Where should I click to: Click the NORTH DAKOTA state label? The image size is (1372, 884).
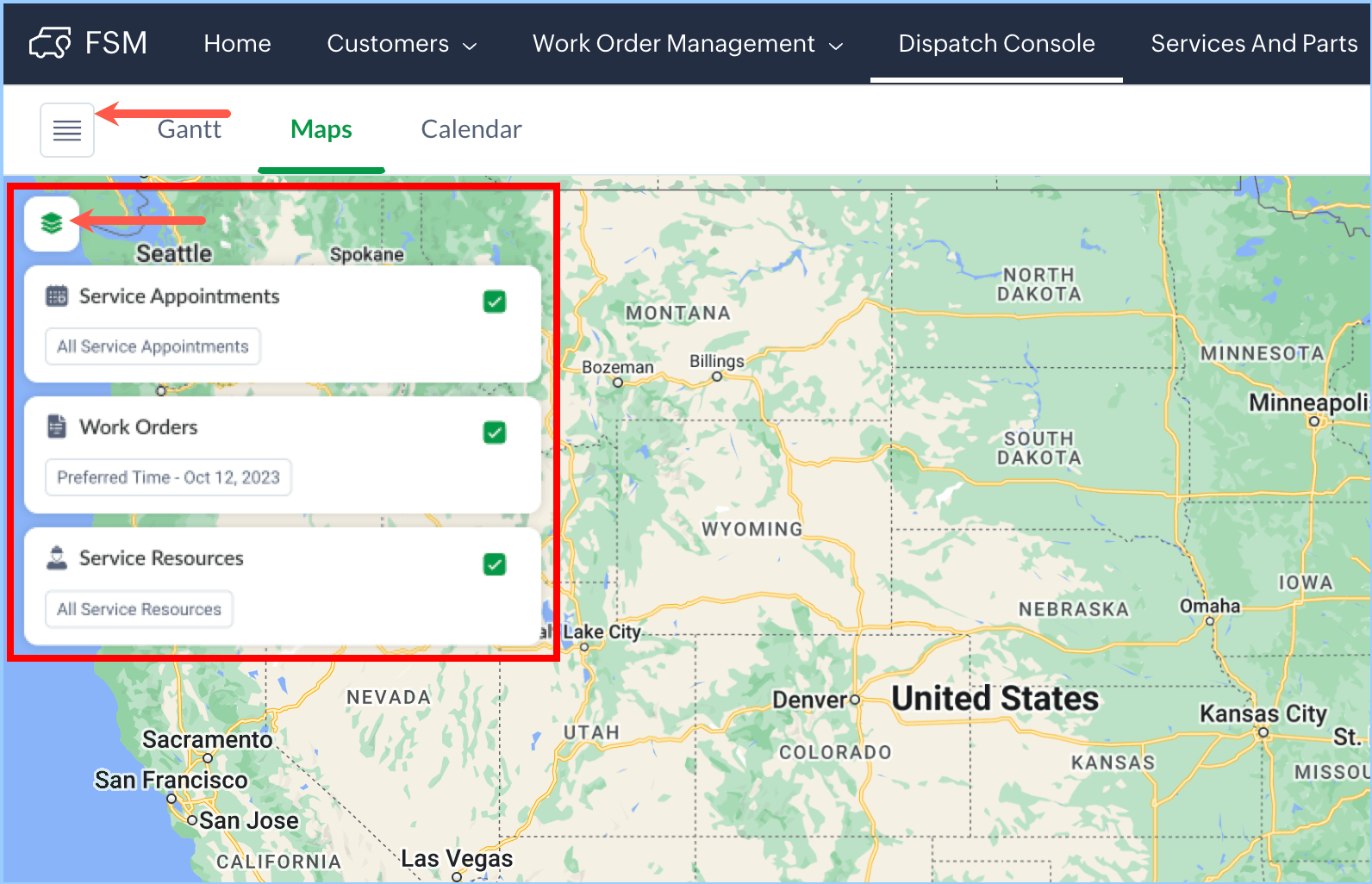coord(1039,284)
